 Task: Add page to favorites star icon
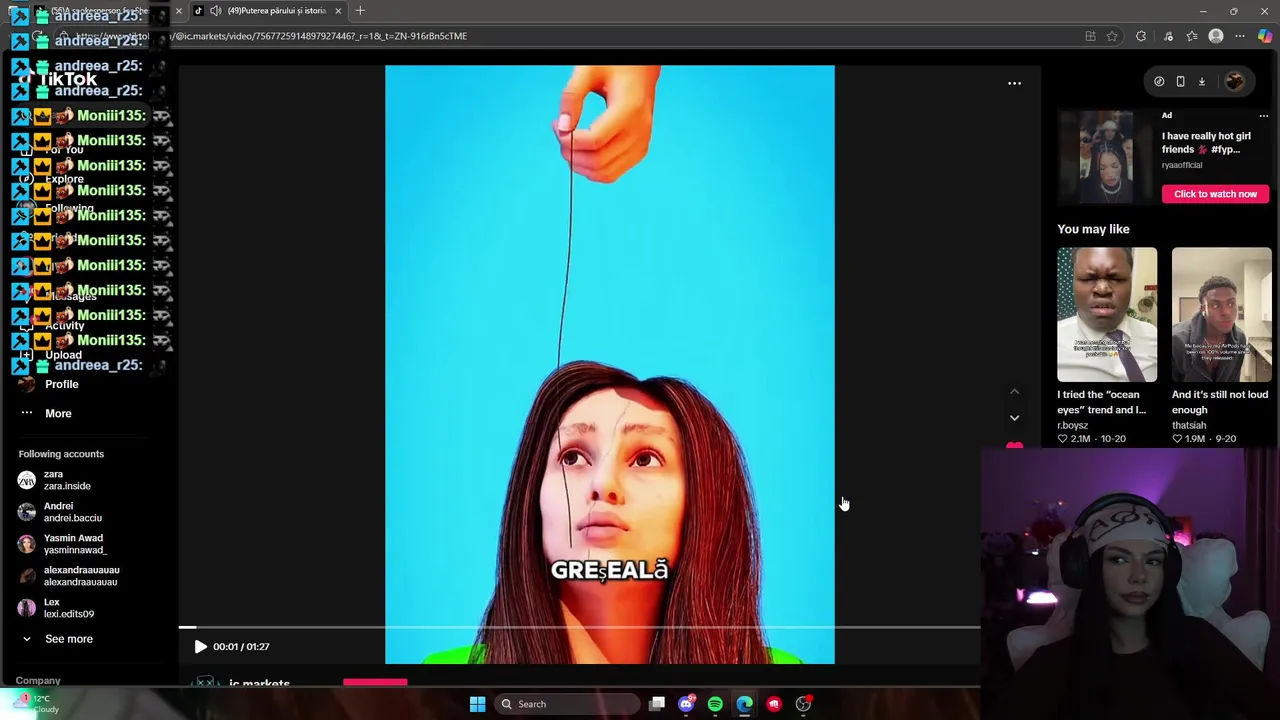1112,36
